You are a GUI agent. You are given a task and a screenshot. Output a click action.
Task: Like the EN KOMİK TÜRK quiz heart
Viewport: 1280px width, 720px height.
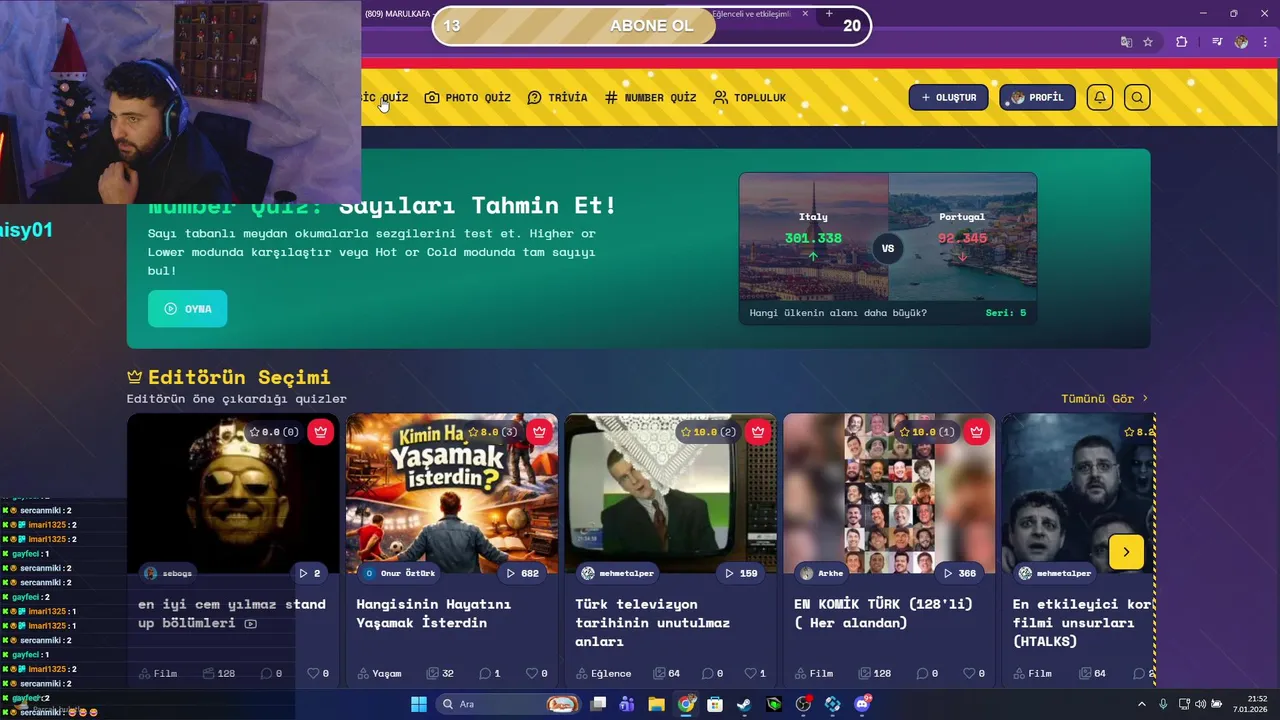(x=974, y=673)
